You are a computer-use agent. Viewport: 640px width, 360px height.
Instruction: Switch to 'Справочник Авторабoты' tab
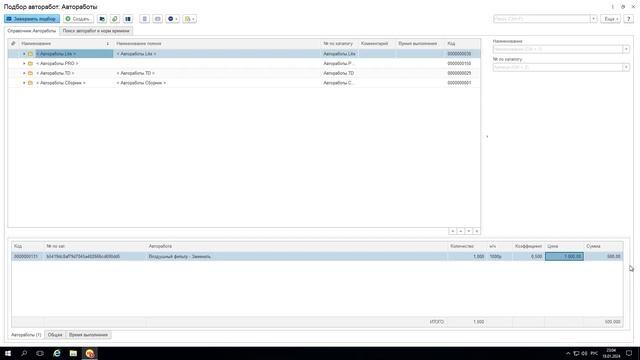pyautogui.click(x=32, y=31)
